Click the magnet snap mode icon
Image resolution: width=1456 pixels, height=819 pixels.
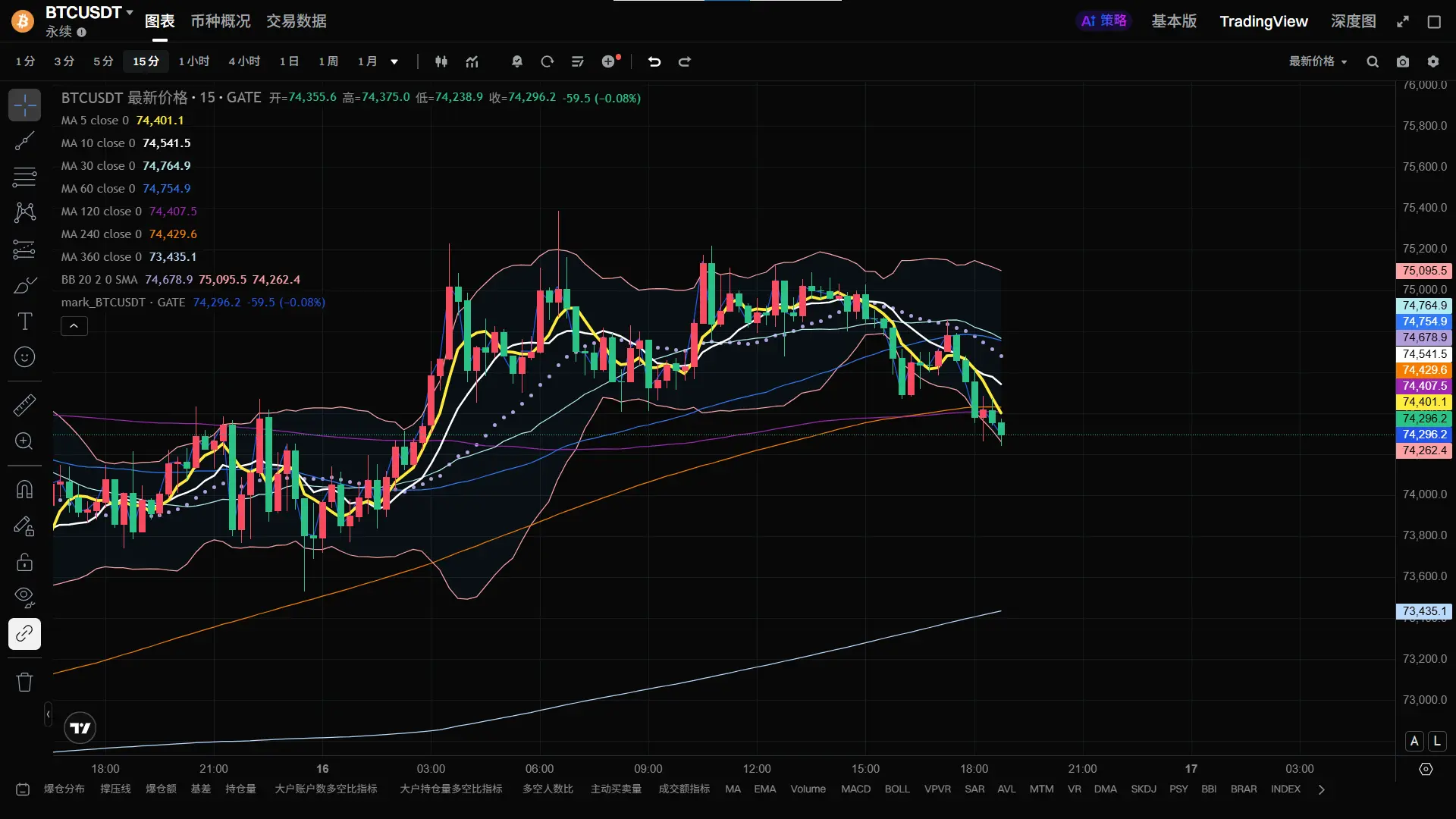(x=24, y=489)
